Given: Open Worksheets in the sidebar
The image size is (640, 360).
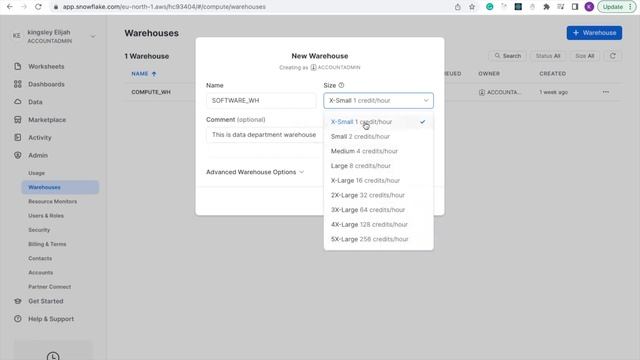Looking at the screenshot, I should click(46, 67).
